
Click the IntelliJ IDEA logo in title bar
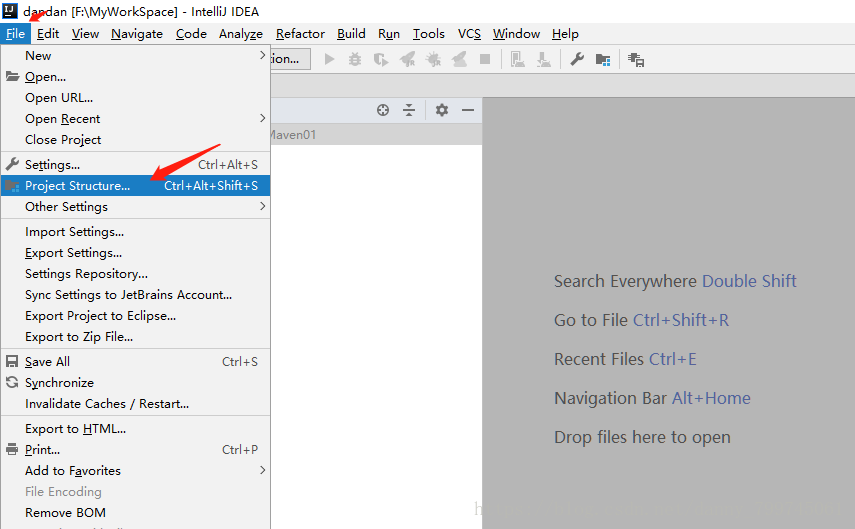pyautogui.click(x=10, y=10)
